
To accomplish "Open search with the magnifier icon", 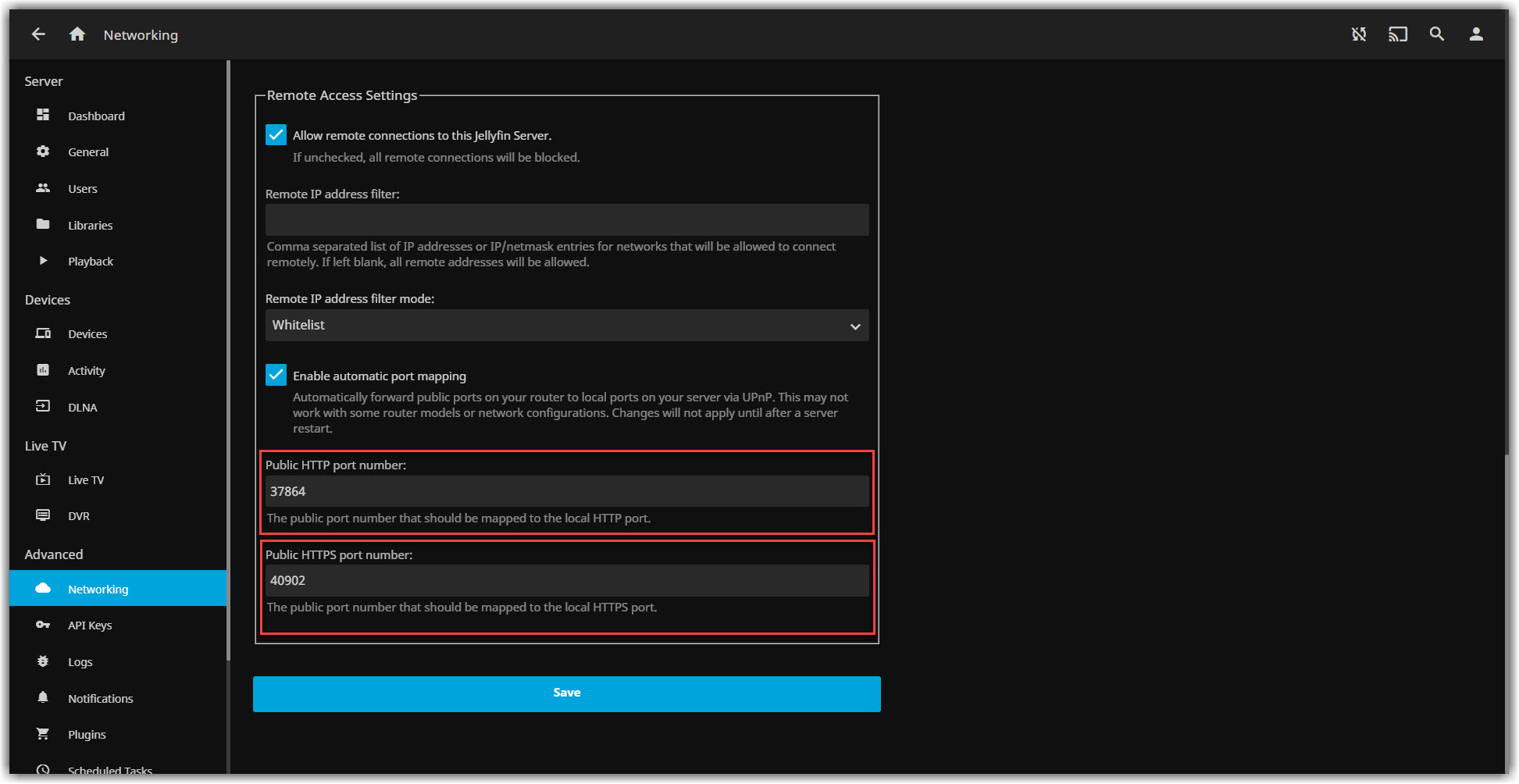I will (x=1437, y=34).
